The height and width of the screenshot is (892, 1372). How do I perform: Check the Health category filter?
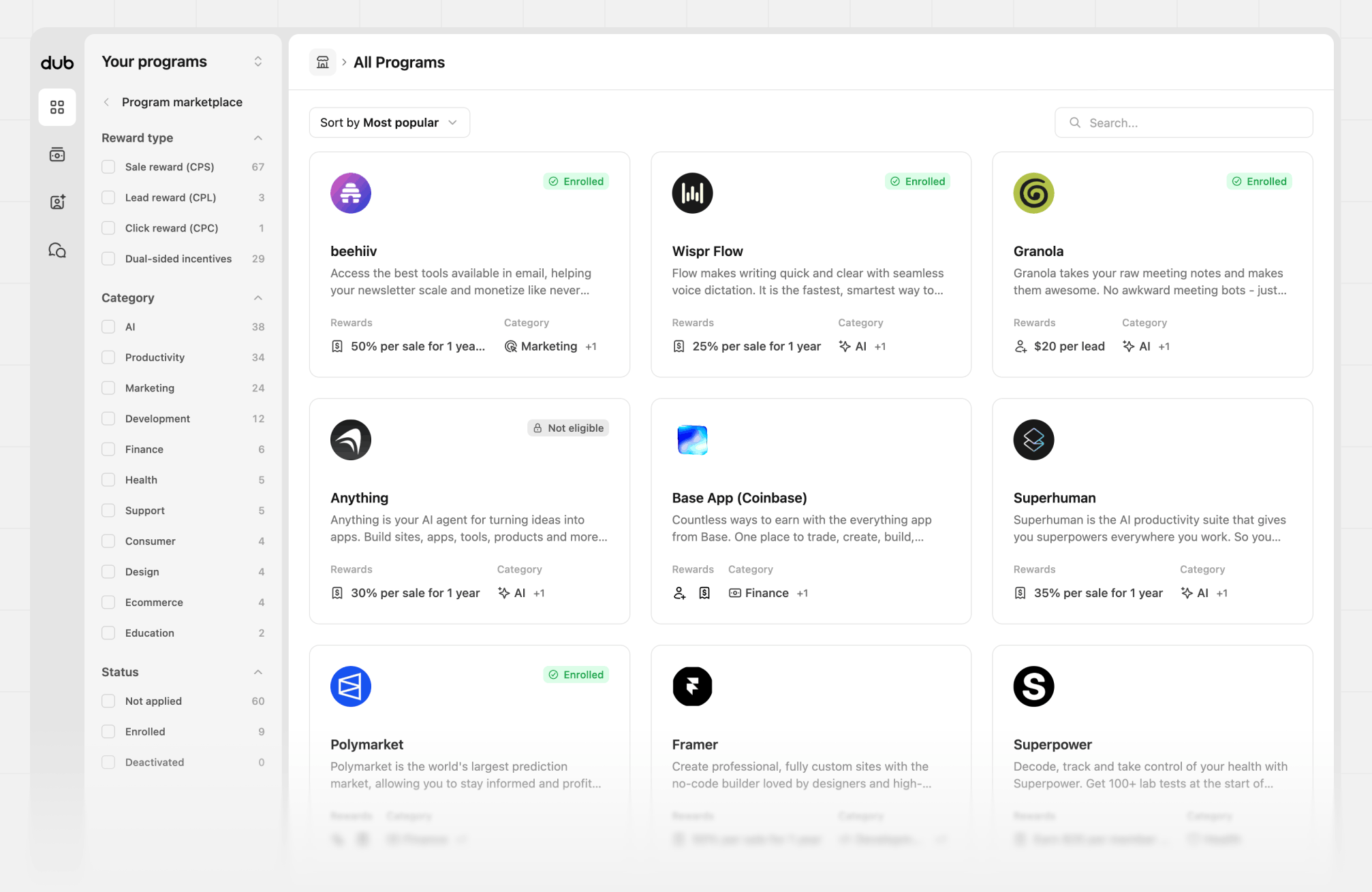[108, 480]
